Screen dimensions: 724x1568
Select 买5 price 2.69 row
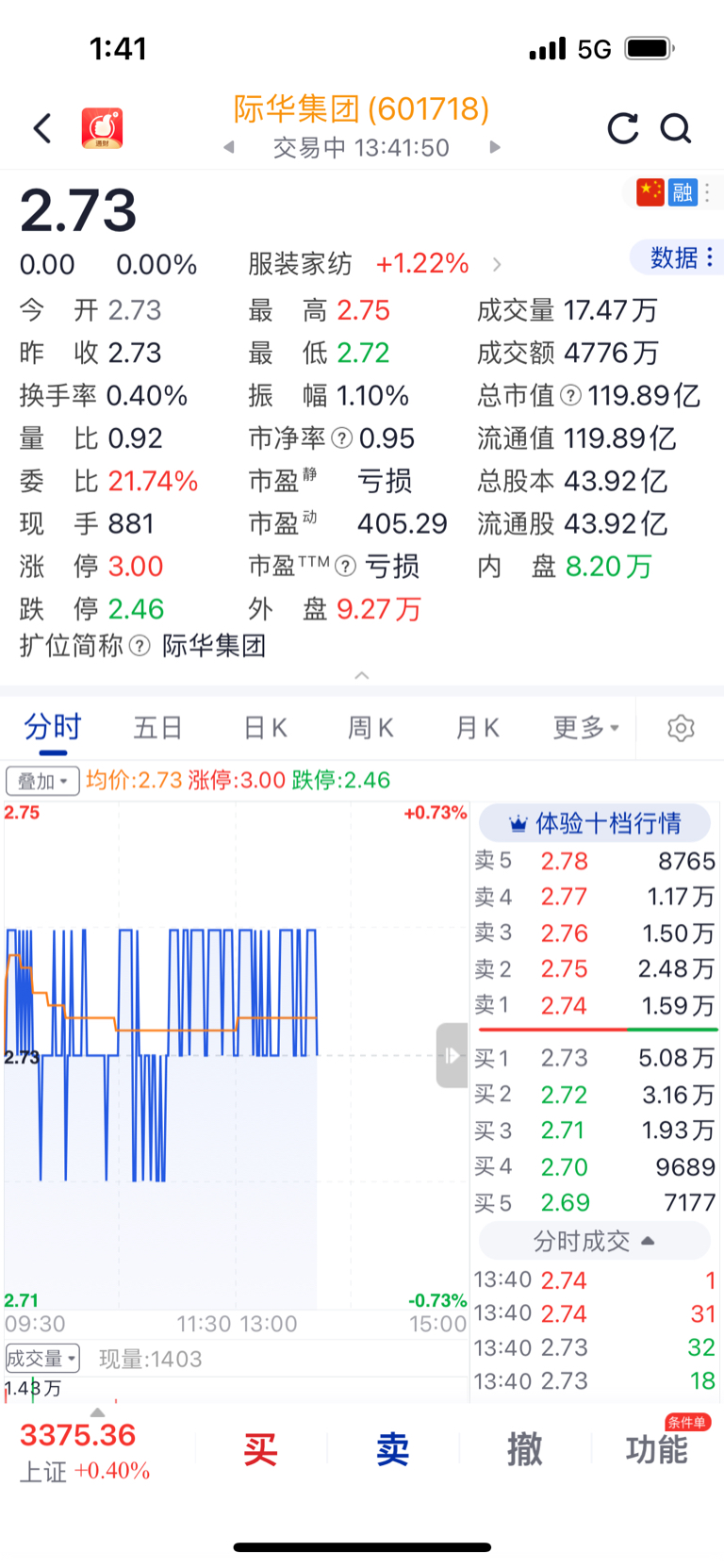tap(595, 1203)
